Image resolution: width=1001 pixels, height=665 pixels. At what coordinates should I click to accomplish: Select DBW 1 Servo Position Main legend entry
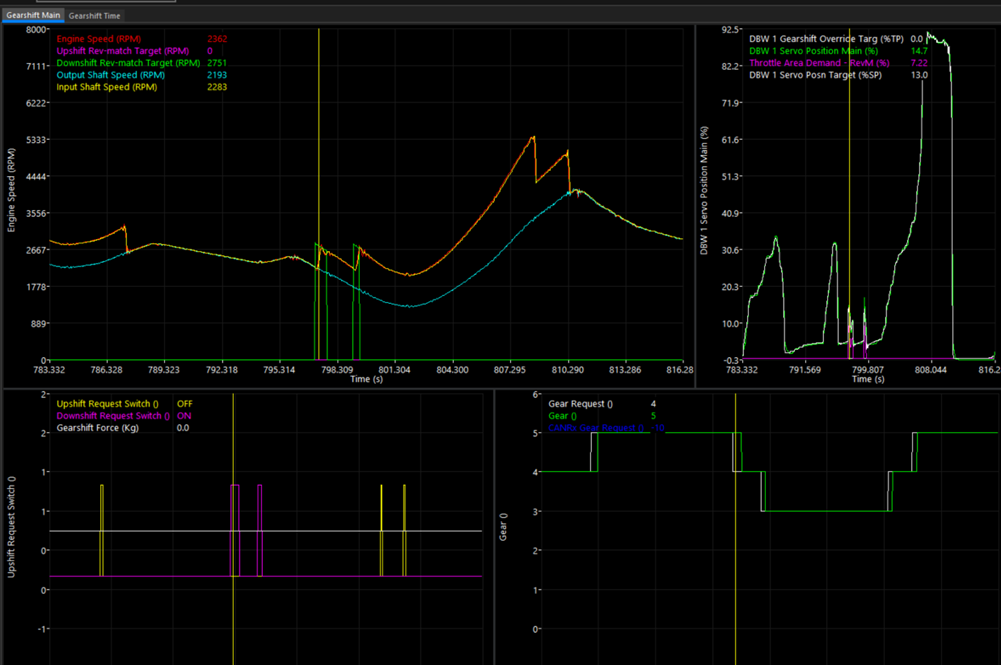(813, 51)
